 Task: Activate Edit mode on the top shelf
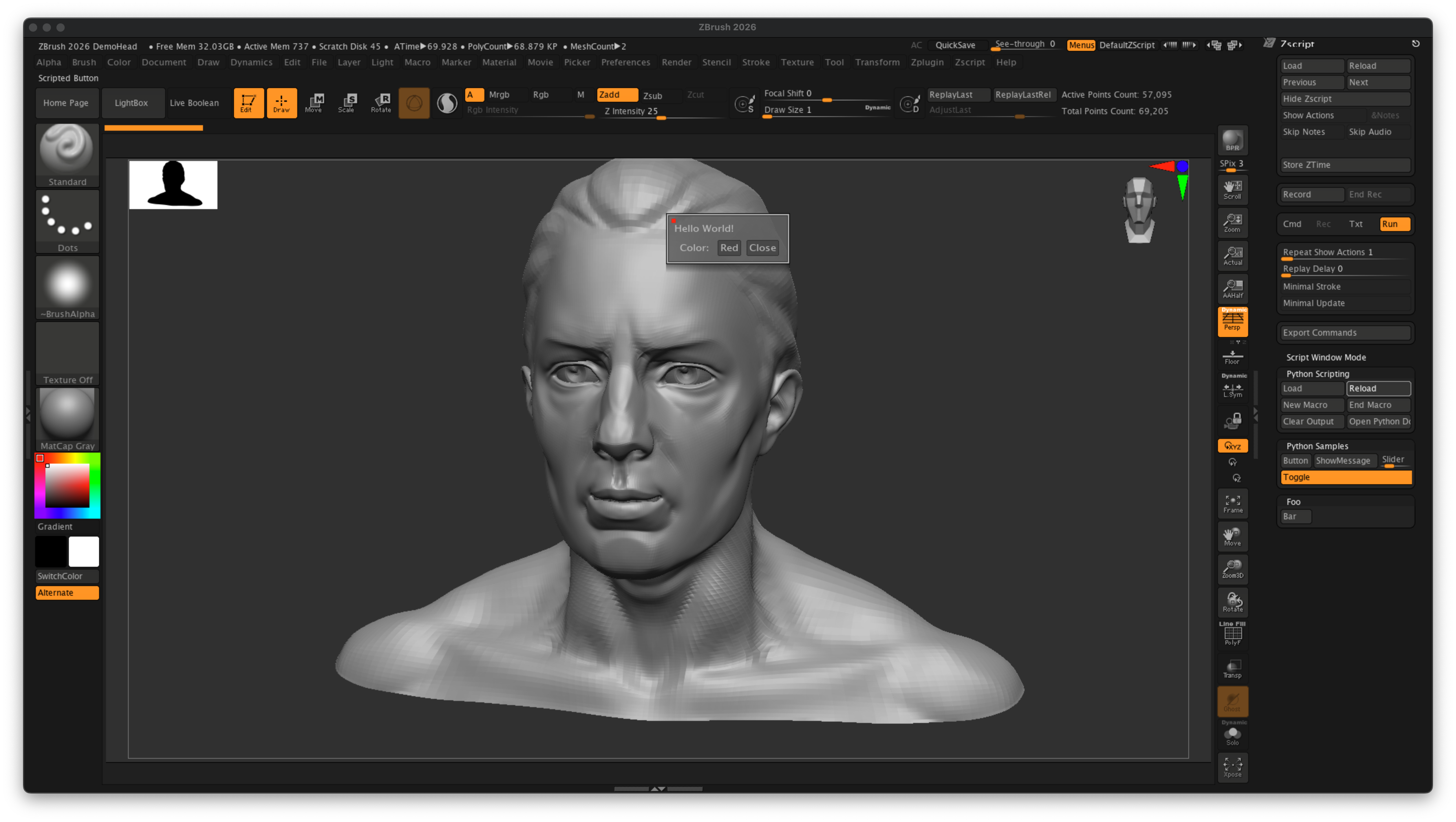(x=249, y=103)
